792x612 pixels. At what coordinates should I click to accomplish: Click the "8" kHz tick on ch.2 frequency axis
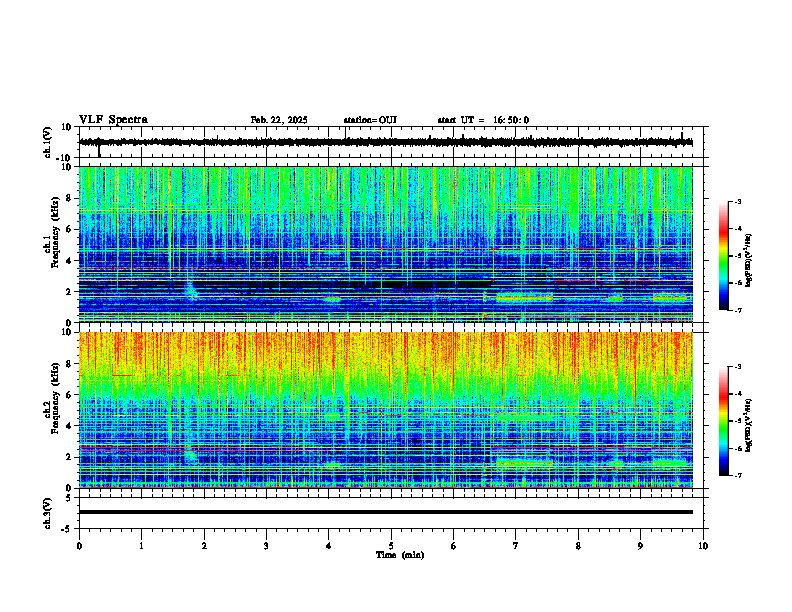click(x=69, y=364)
